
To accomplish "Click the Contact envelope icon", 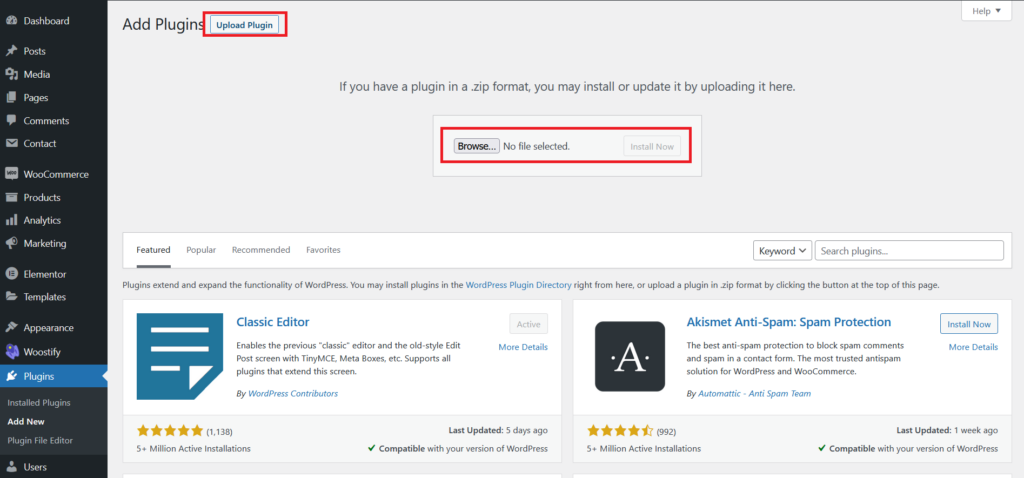I will (11, 144).
